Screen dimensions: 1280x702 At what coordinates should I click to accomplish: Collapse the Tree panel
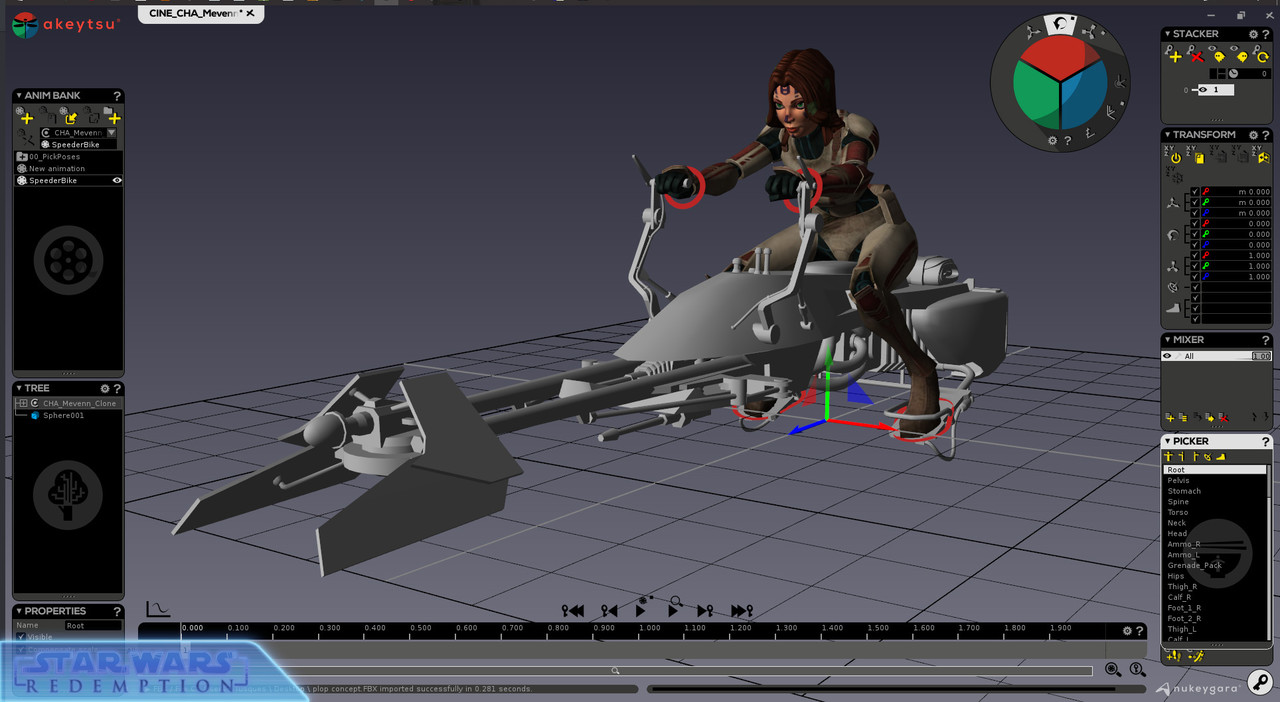[18, 388]
